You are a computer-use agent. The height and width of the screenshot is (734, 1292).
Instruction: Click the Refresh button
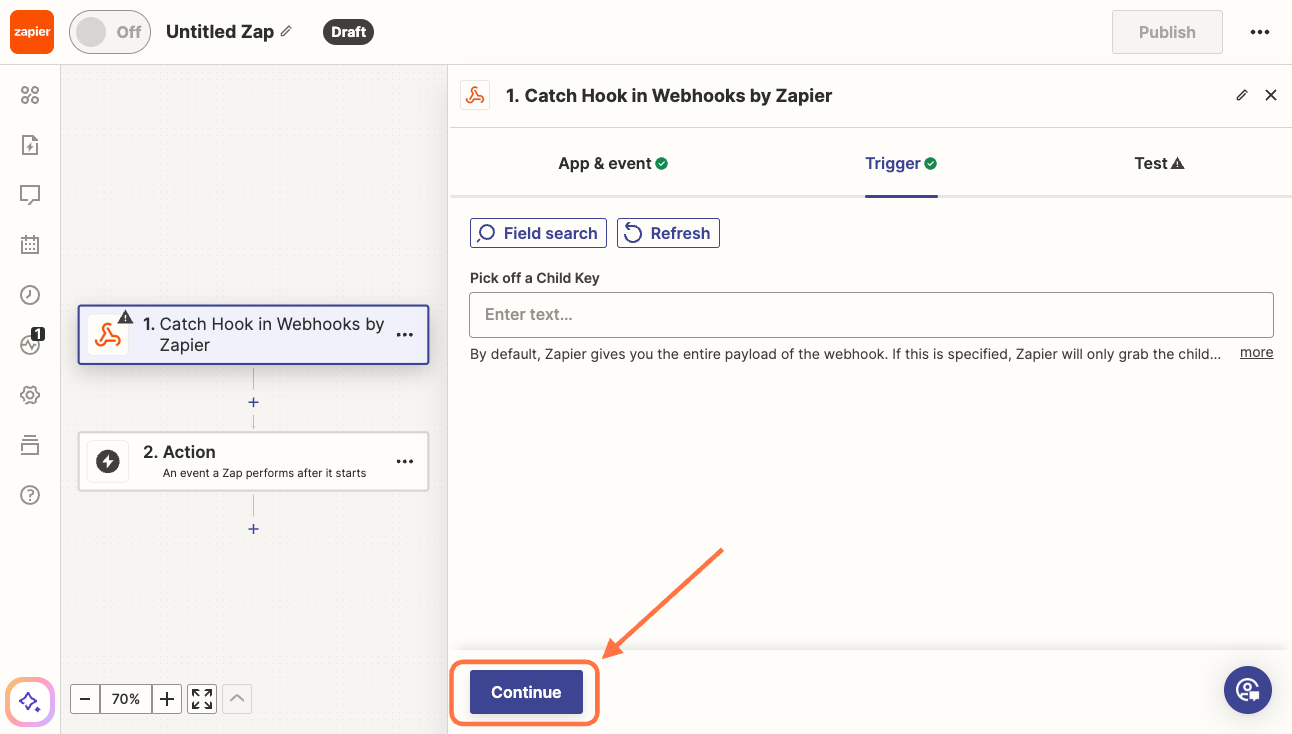(x=668, y=233)
